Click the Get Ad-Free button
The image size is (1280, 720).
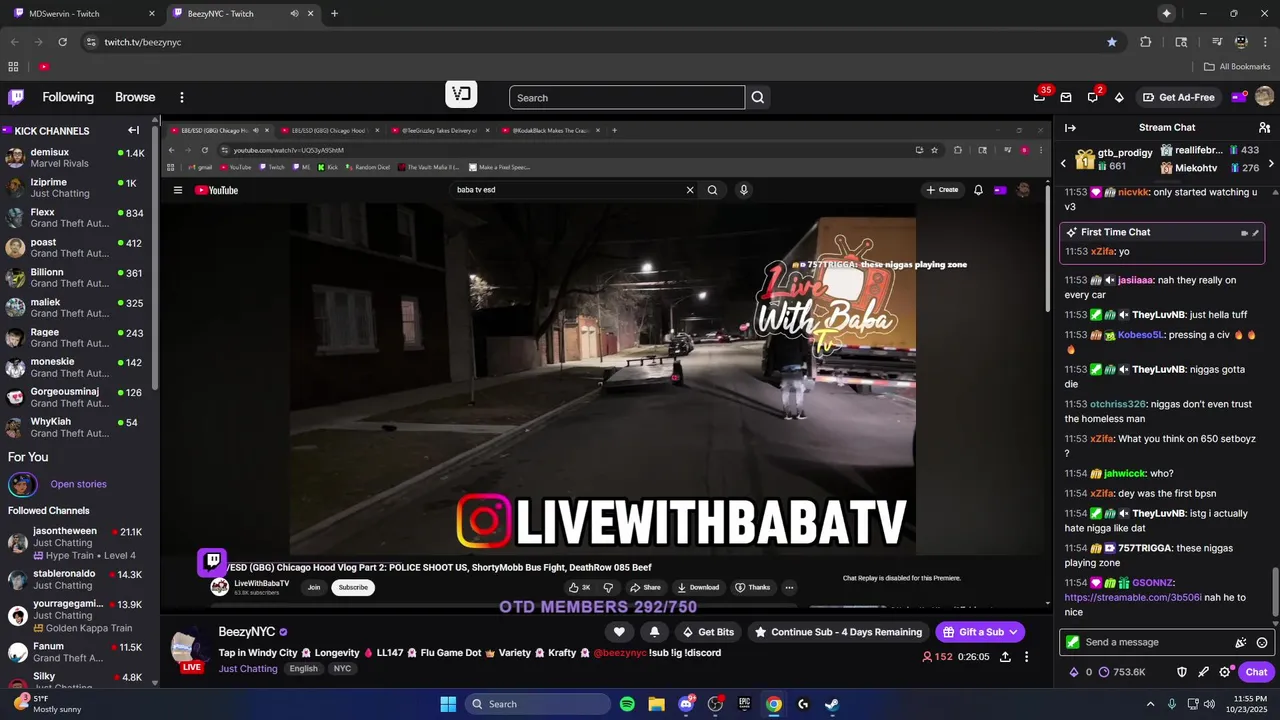1178,97
